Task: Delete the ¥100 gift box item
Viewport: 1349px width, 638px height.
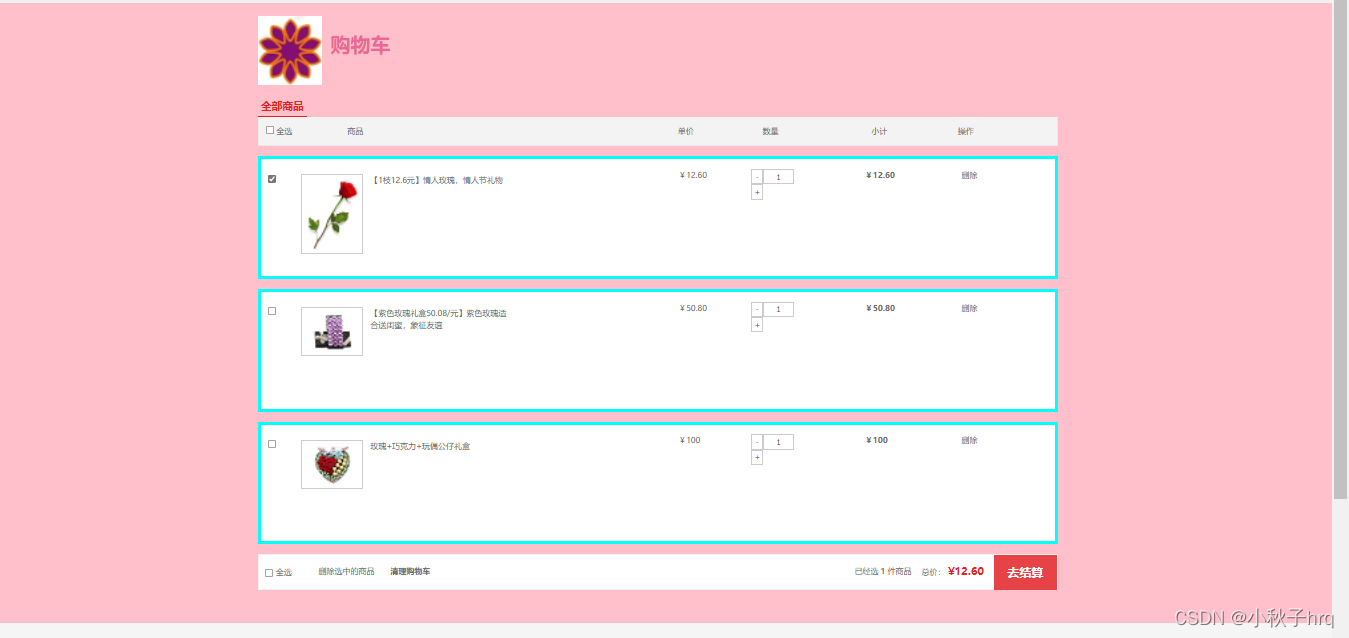Action: 969,440
